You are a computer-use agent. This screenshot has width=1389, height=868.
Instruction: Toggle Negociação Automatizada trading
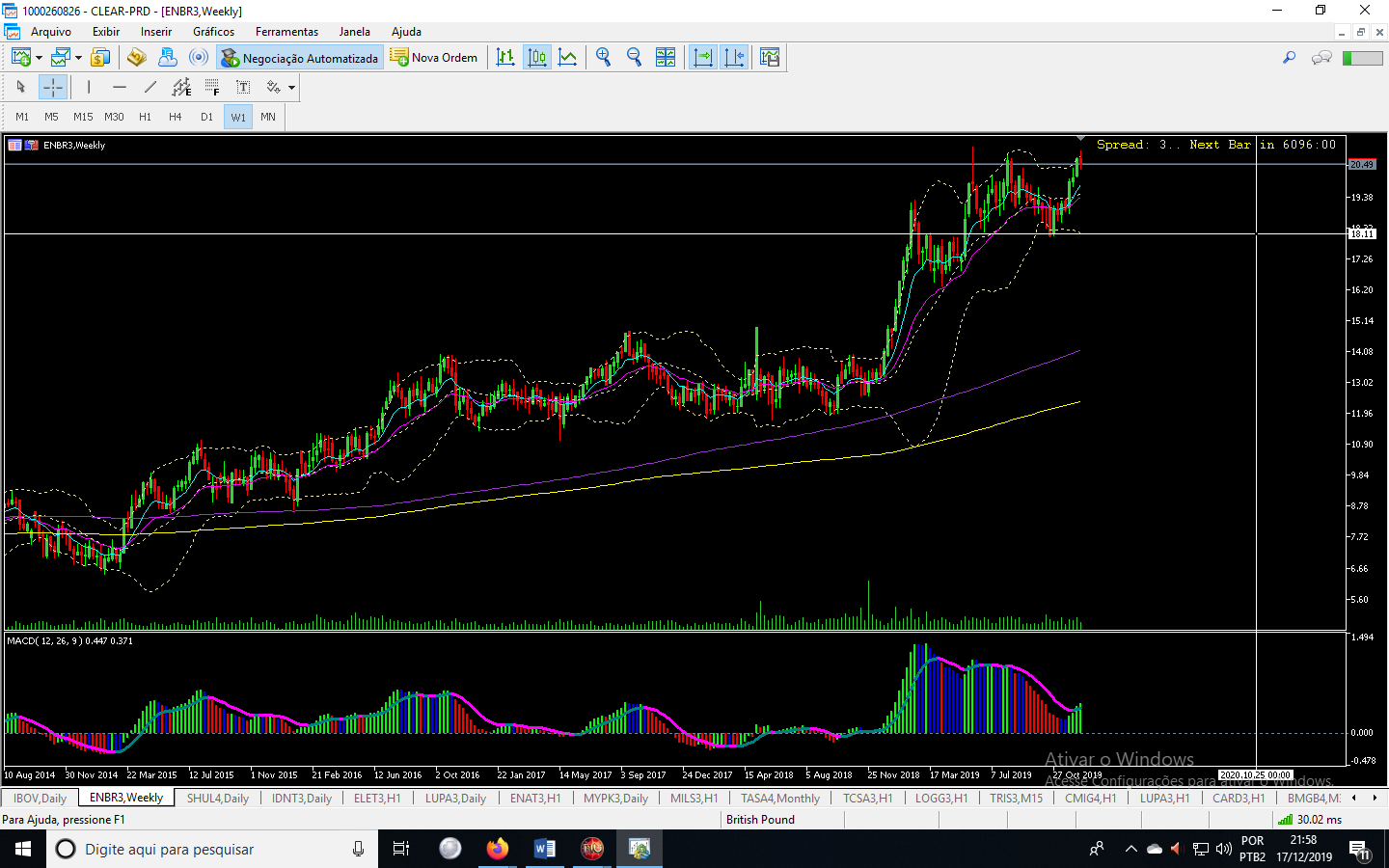(x=299, y=58)
